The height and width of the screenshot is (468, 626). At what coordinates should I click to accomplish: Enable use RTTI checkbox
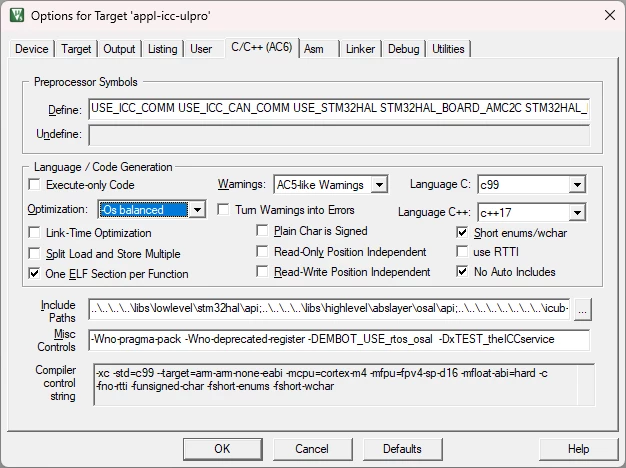tap(462, 252)
